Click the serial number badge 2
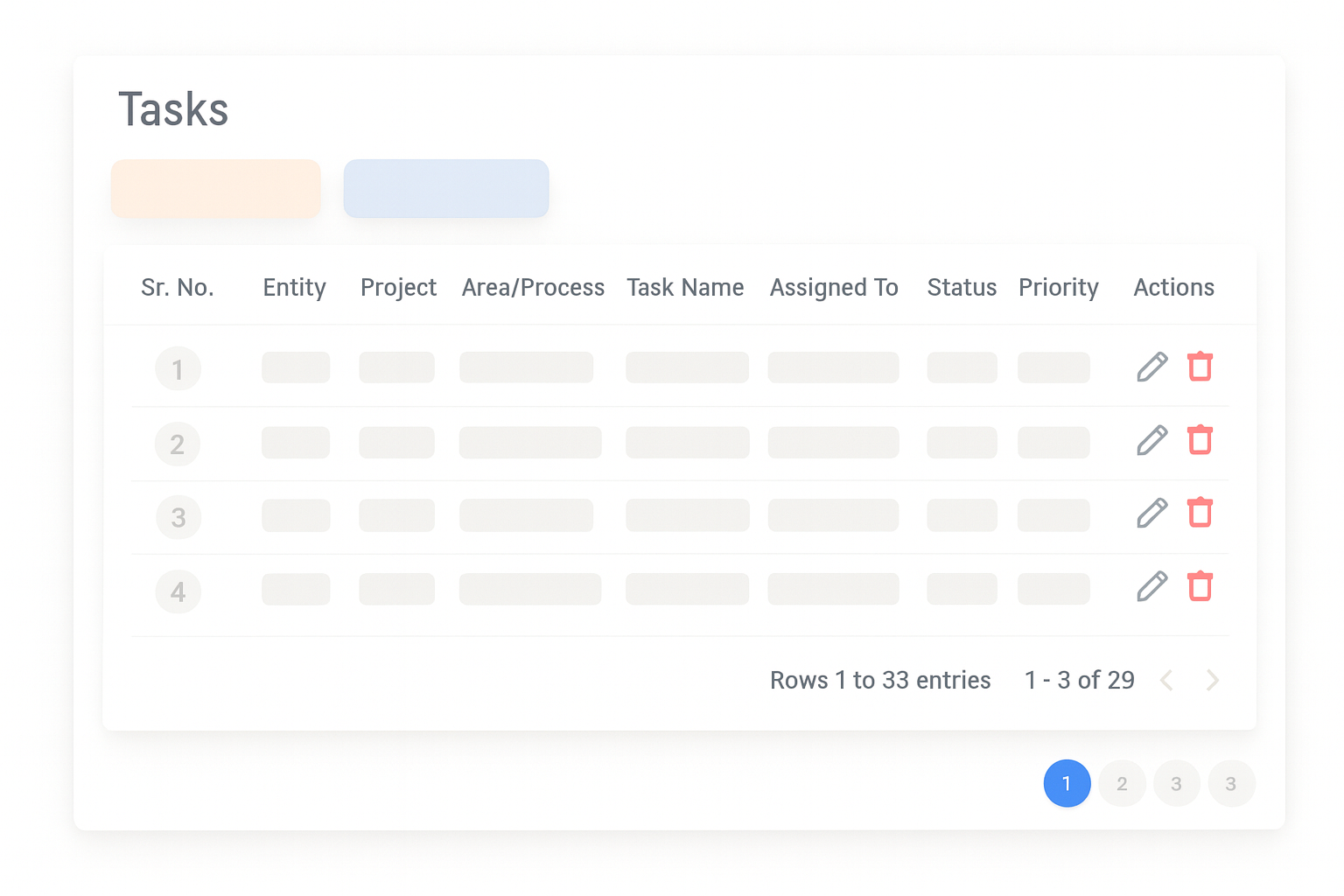Image resolution: width=1344 pixels, height=896 pixels. click(178, 444)
